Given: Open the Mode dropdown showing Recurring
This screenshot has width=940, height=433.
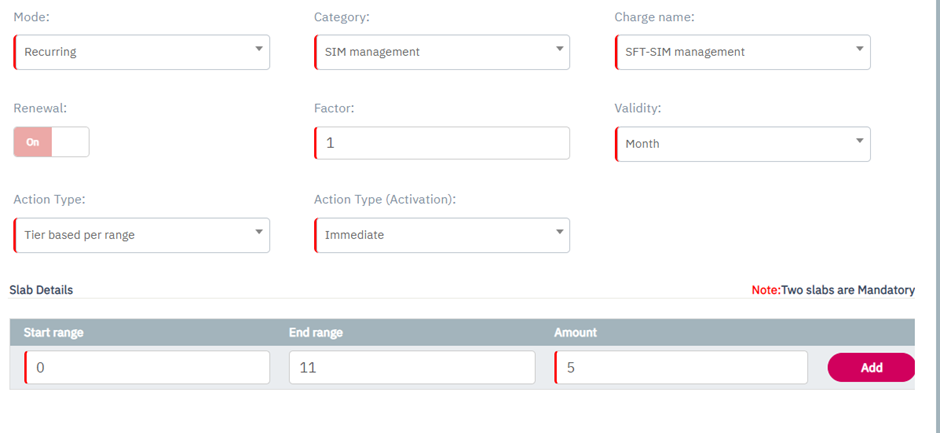Looking at the screenshot, I should tap(141, 52).
